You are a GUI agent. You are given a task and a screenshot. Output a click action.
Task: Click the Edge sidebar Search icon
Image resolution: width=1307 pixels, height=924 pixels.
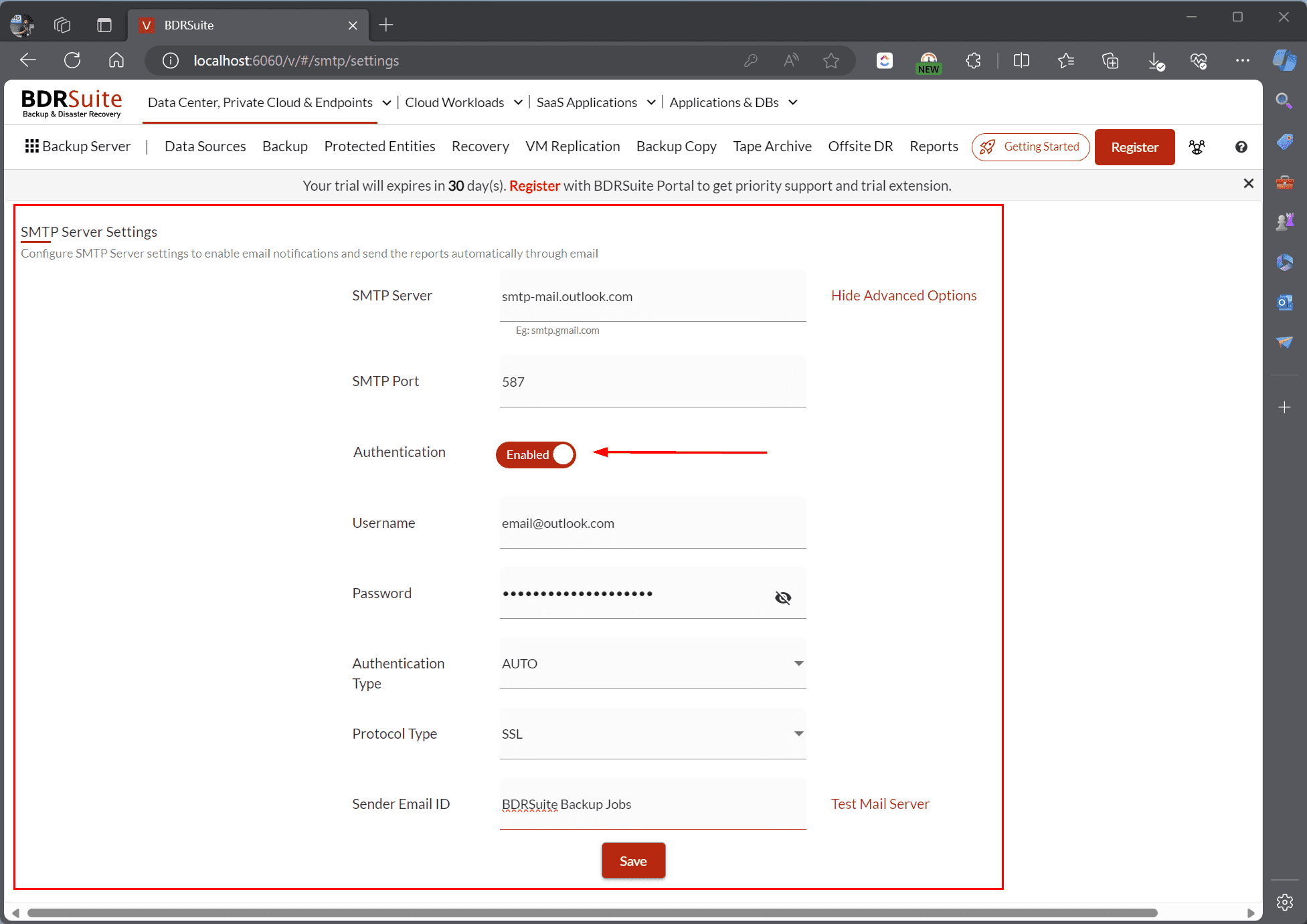[1284, 101]
